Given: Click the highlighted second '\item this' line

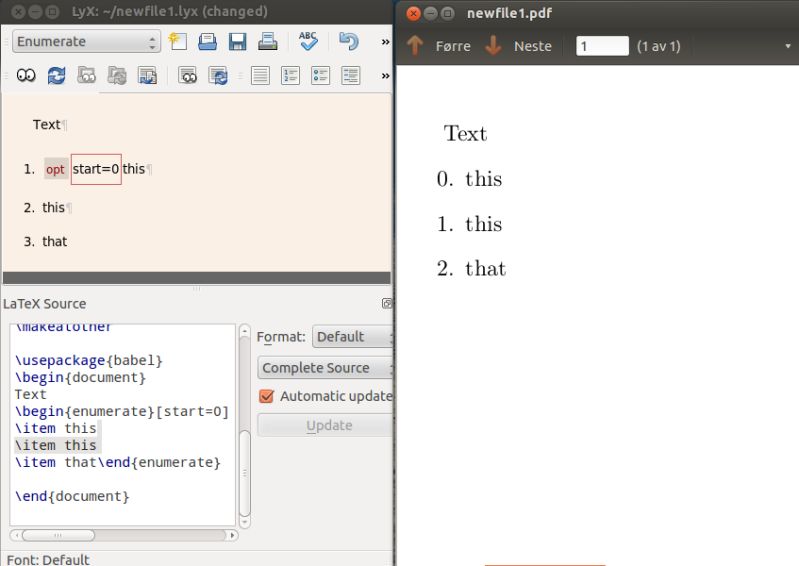Looking at the screenshot, I should pos(56,445).
